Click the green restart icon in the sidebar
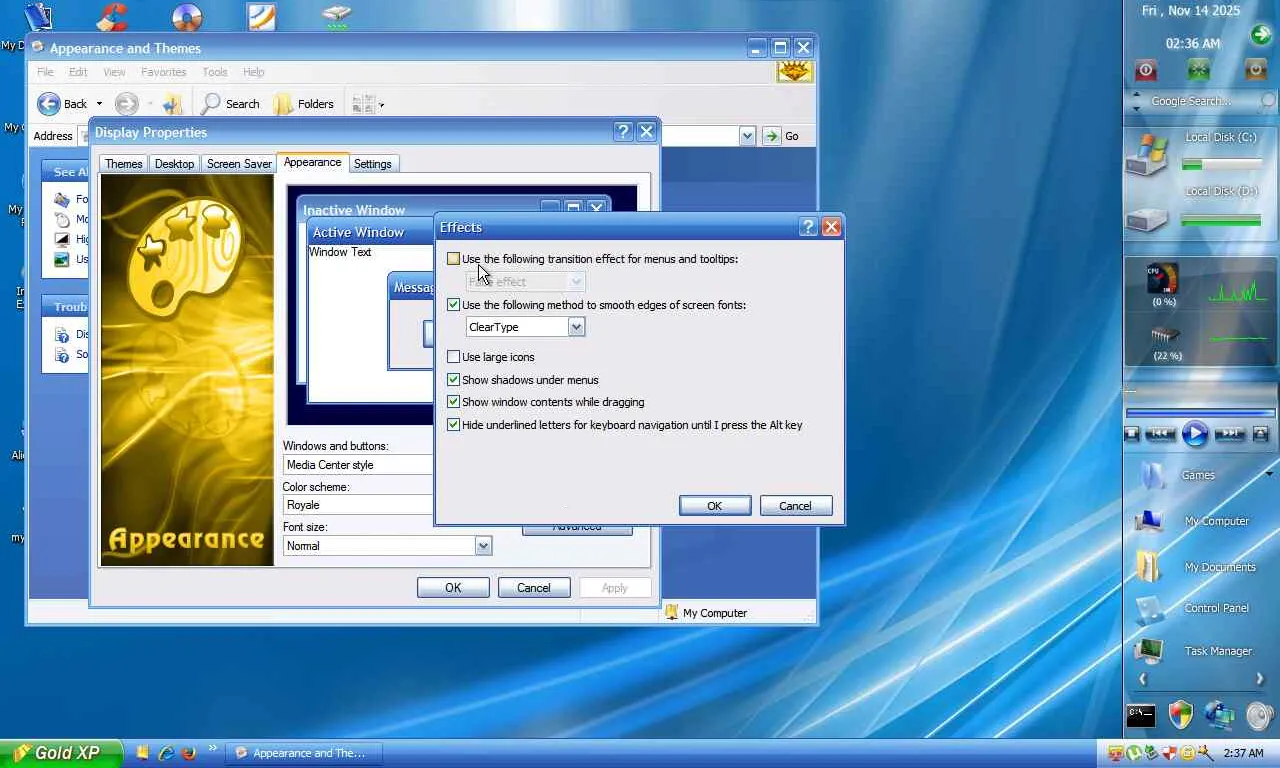Viewport: 1280px width, 768px height. [x=1199, y=69]
